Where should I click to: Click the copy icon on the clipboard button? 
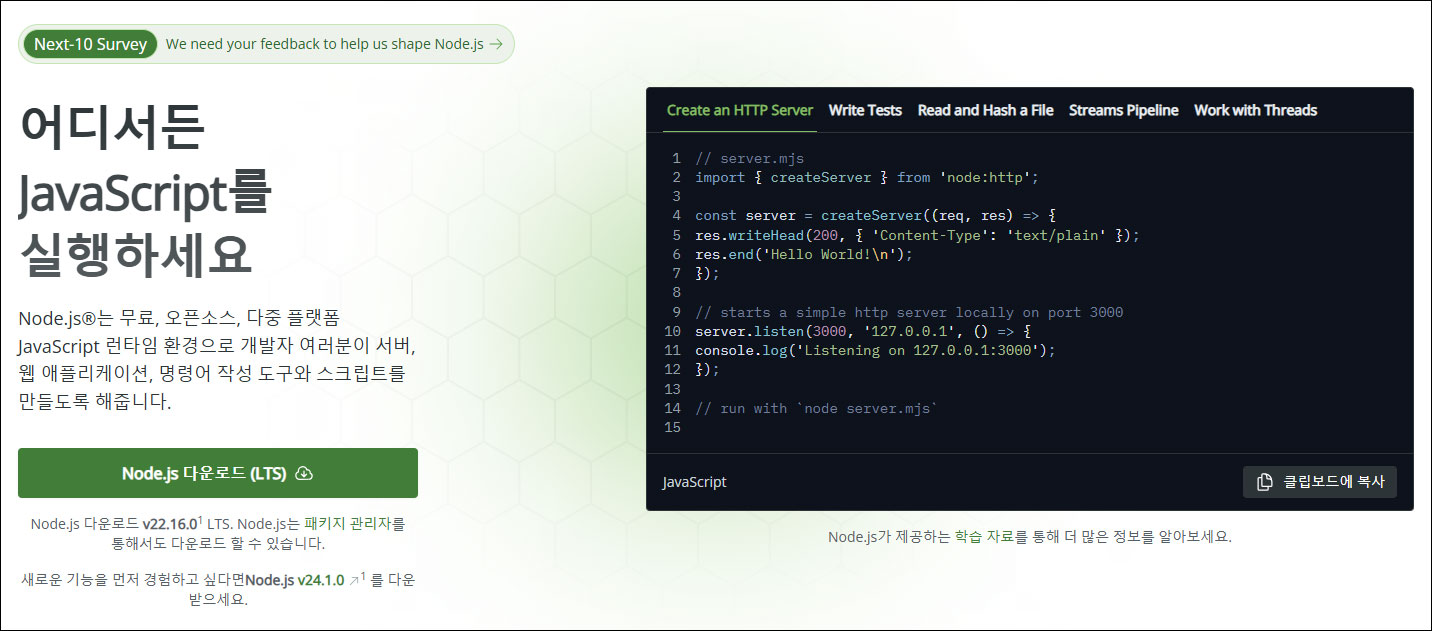point(1265,482)
